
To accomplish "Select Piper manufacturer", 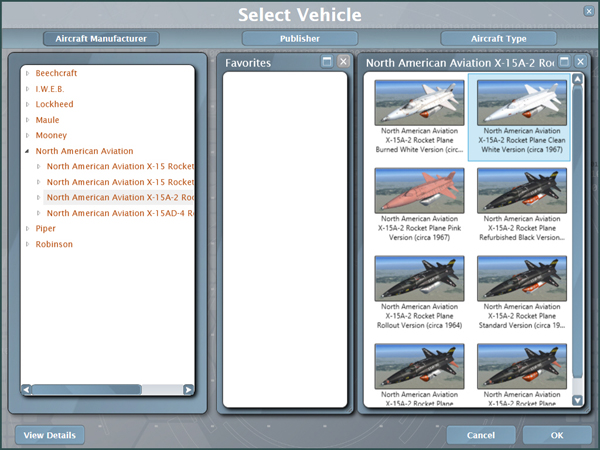I will click(46, 228).
